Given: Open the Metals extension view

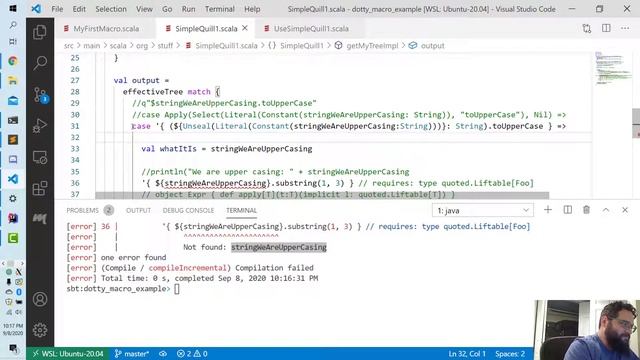Looking at the screenshot, I should tap(40, 219).
